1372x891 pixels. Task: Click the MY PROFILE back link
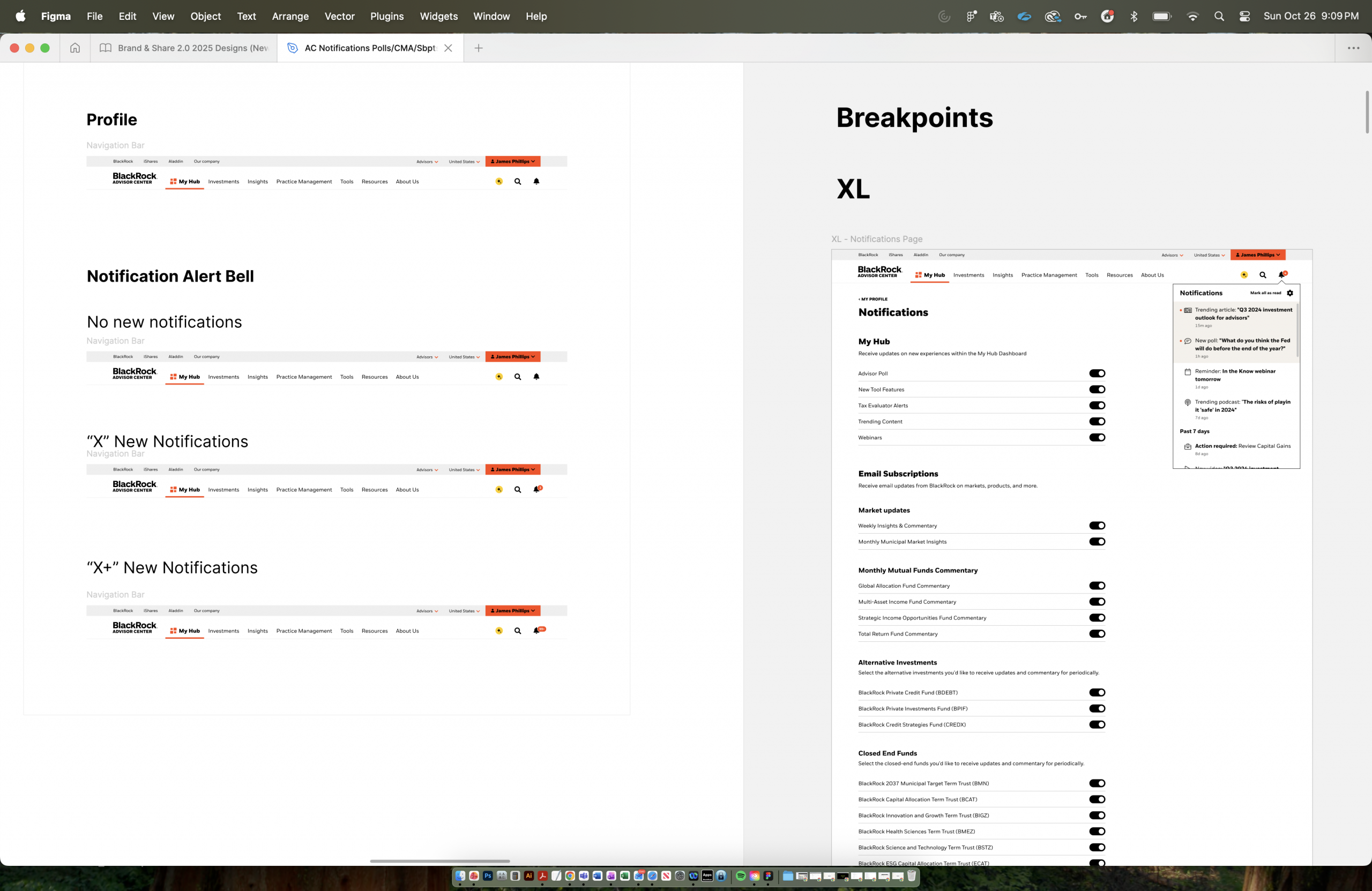[x=873, y=299]
